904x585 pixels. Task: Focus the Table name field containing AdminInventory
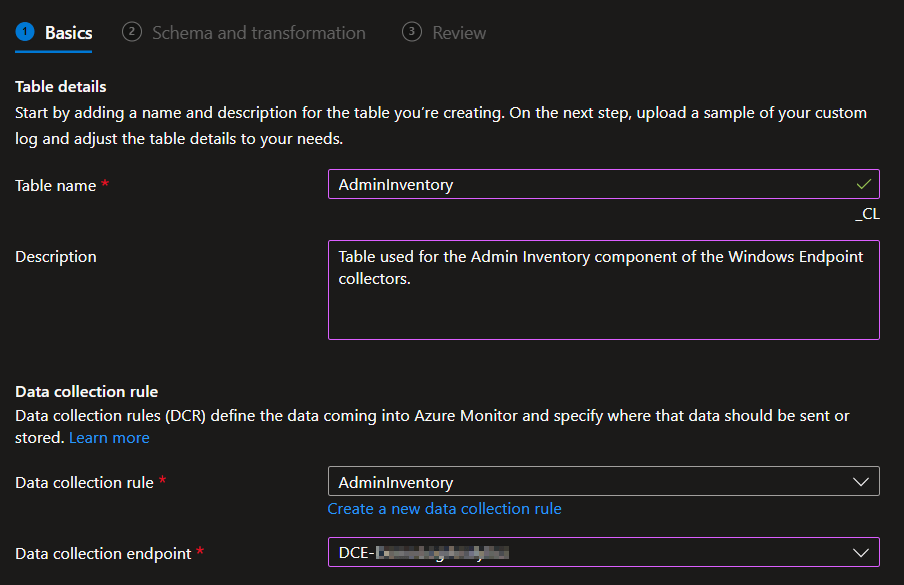590,184
